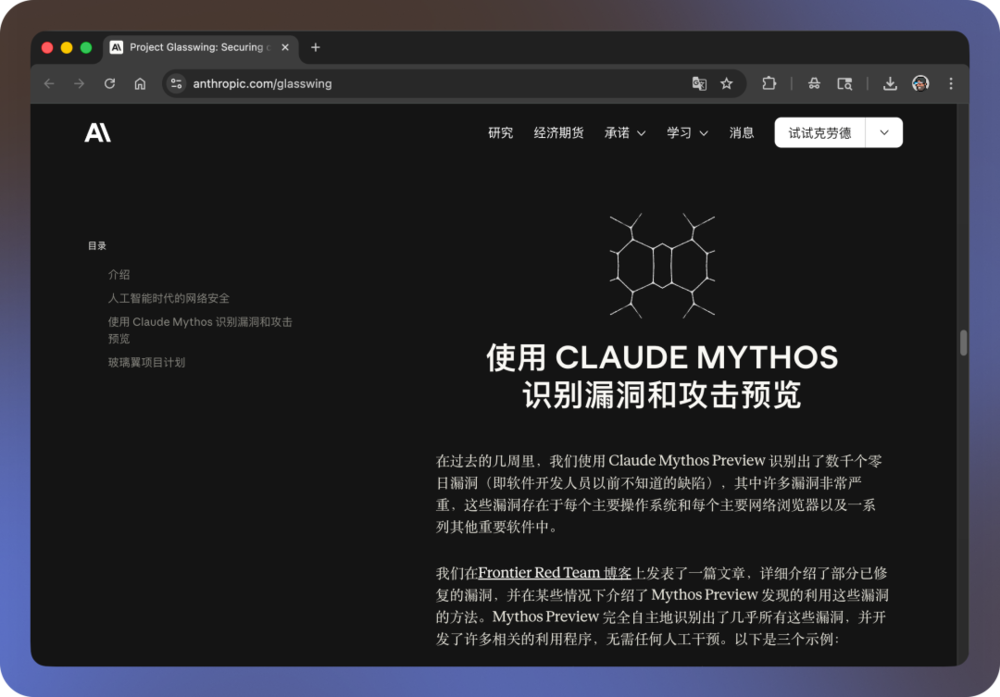Go to the browser home page icon
This screenshot has width=1000, height=697.
(140, 84)
